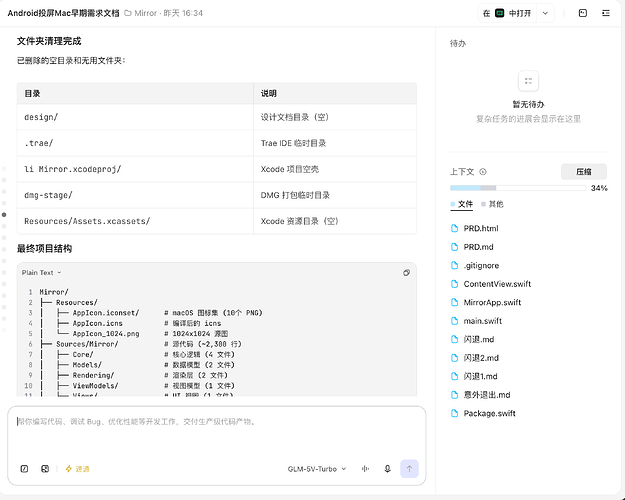This screenshot has width=625, height=500.
Task: Click the dark active dot in message rail
Action: (x=4, y=215)
